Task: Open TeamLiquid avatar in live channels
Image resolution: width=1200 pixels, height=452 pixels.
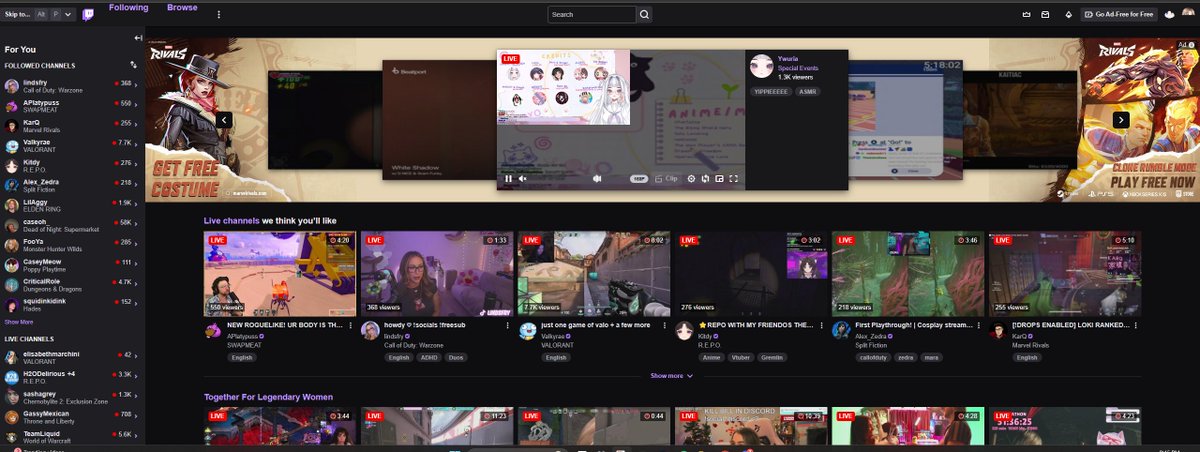Action: (x=11, y=437)
